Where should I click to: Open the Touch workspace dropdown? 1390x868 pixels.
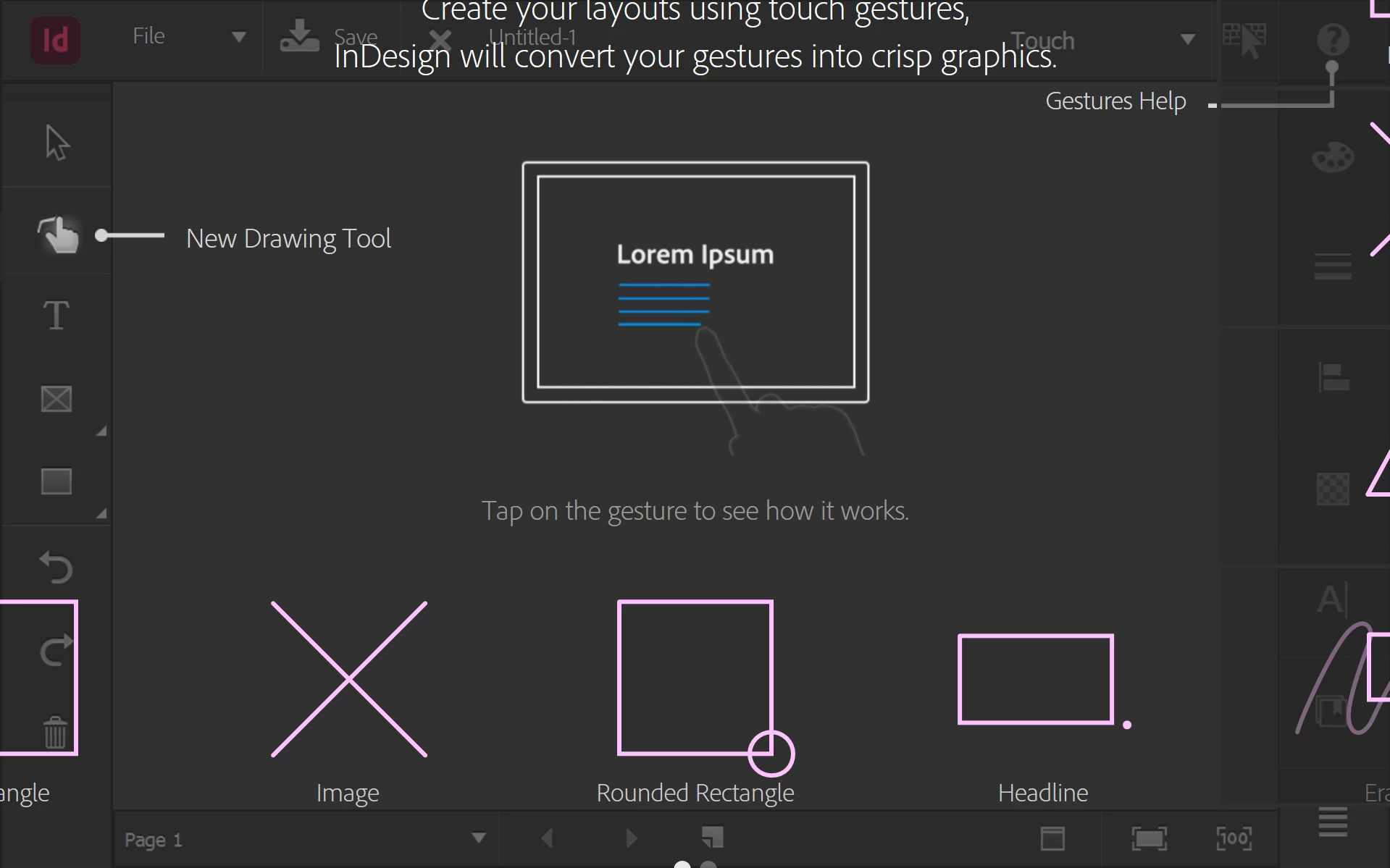(1187, 39)
